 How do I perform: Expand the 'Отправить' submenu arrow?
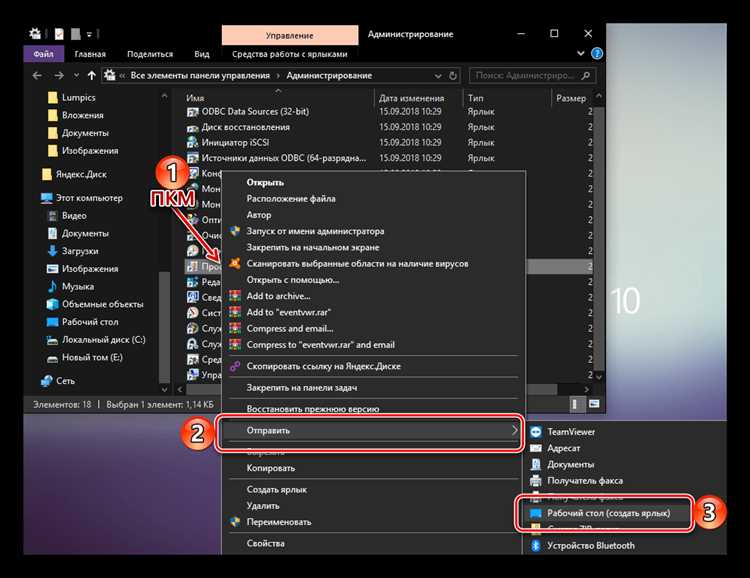pos(515,430)
